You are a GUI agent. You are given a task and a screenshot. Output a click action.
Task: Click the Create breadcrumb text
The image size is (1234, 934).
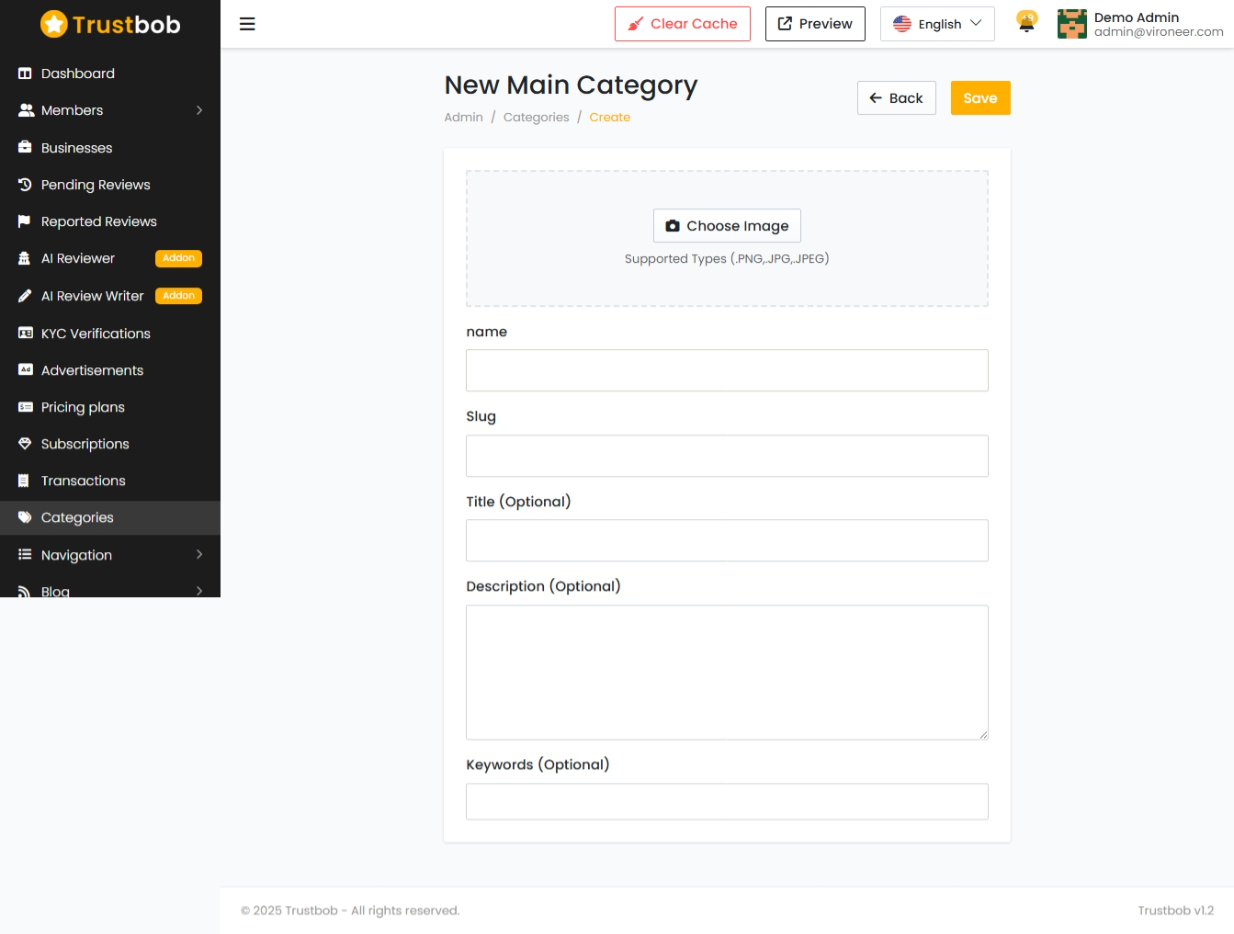pos(610,117)
